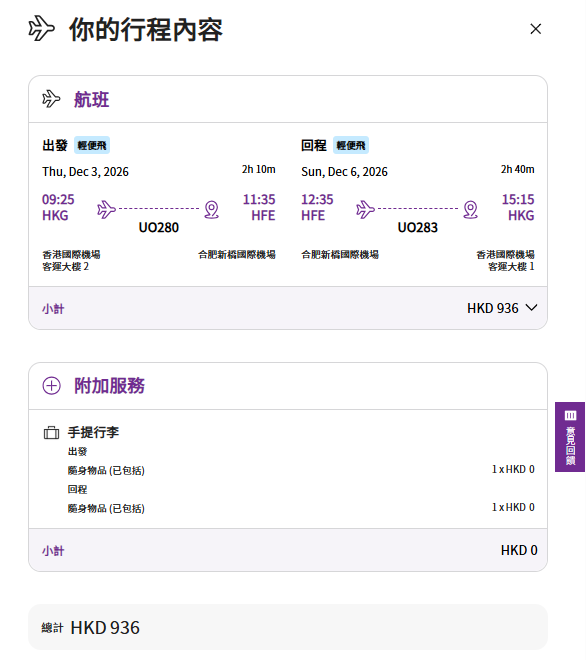Click the 總計 HKD 936 total
The image size is (586, 660).
pos(91,628)
